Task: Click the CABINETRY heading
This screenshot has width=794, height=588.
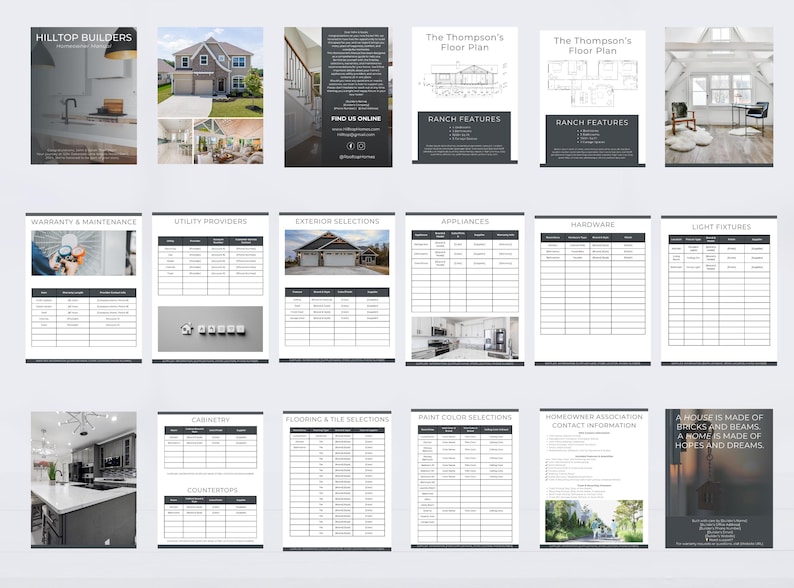Action: 210,420
